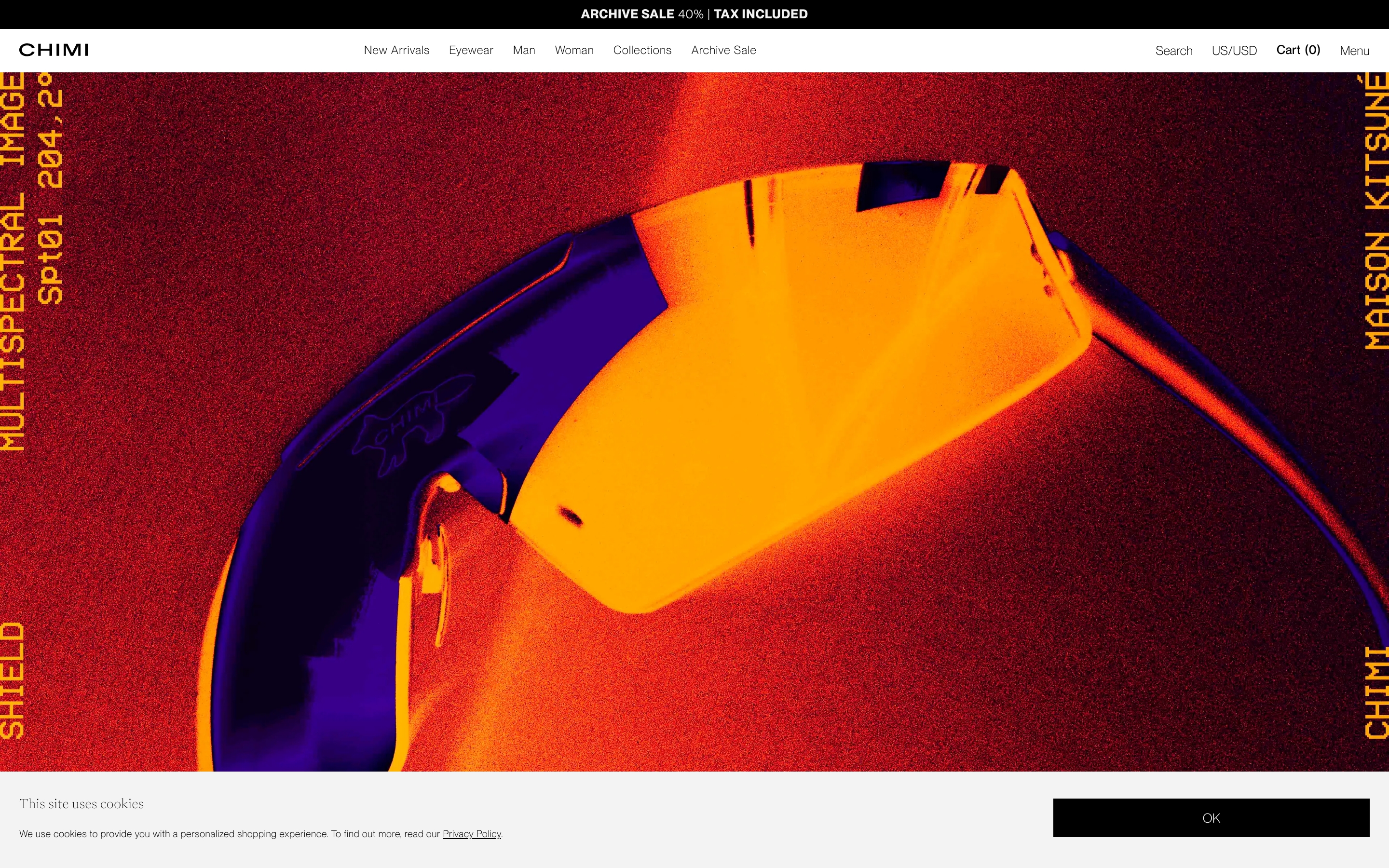Open the Archive Sale 40% announcement banner
Image resolution: width=1389 pixels, height=868 pixels.
pos(694,14)
